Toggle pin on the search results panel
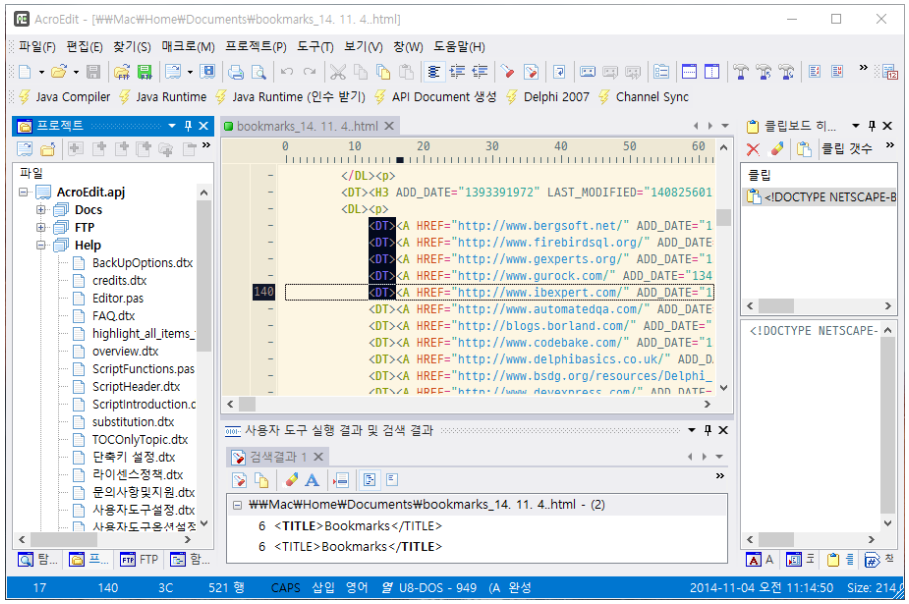 pos(708,430)
